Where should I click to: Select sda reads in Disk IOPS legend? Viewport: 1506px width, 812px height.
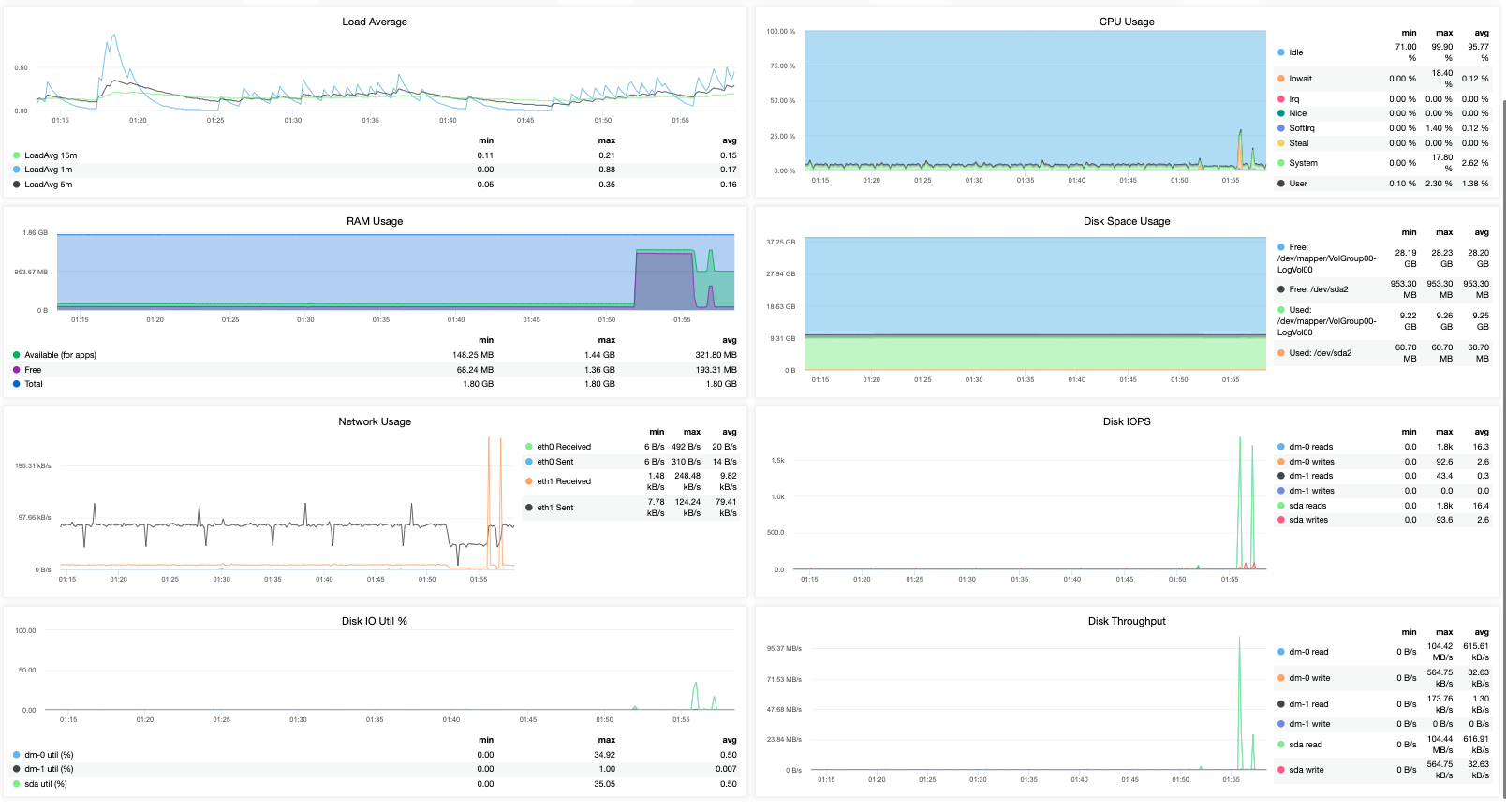point(1307,506)
